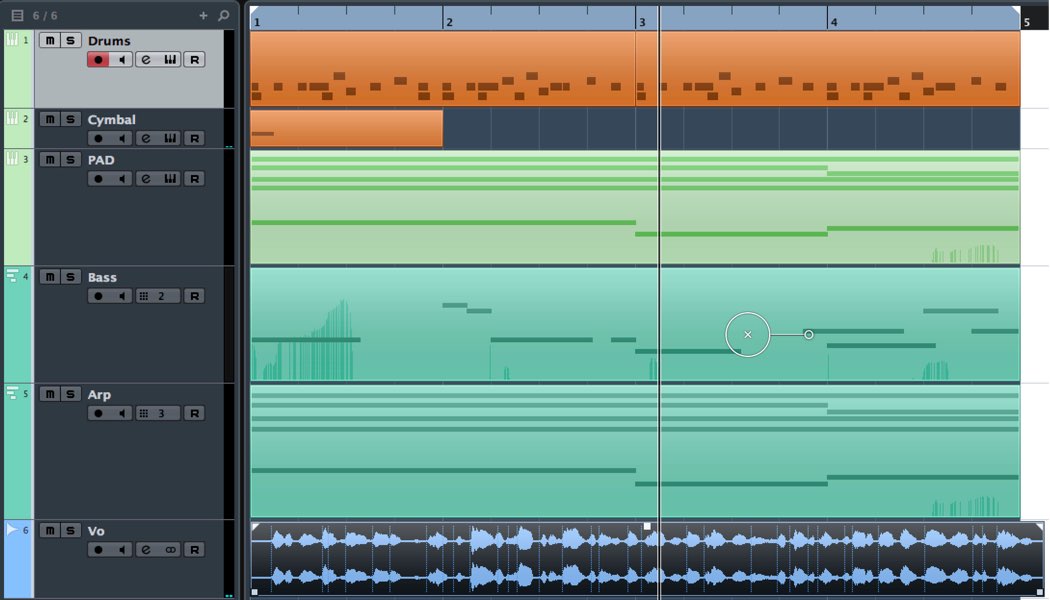Click the Vo event volume handle
This screenshot has height=600, width=1050.
[647, 526]
